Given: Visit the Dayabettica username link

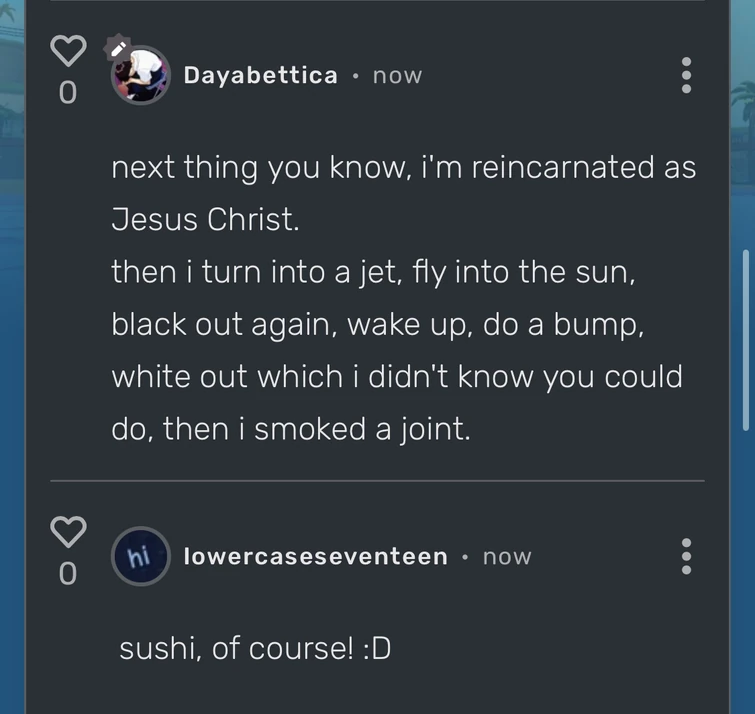Looking at the screenshot, I should point(260,75).
